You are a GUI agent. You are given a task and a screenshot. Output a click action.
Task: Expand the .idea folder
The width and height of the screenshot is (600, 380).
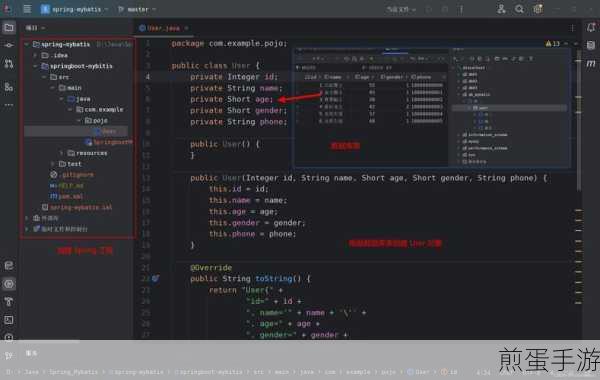coord(35,55)
